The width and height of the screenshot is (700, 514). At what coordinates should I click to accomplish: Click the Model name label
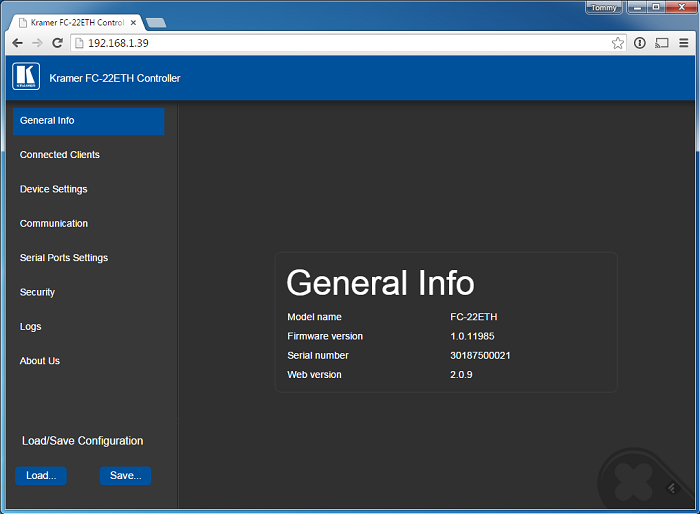click(x=314, y=317)
